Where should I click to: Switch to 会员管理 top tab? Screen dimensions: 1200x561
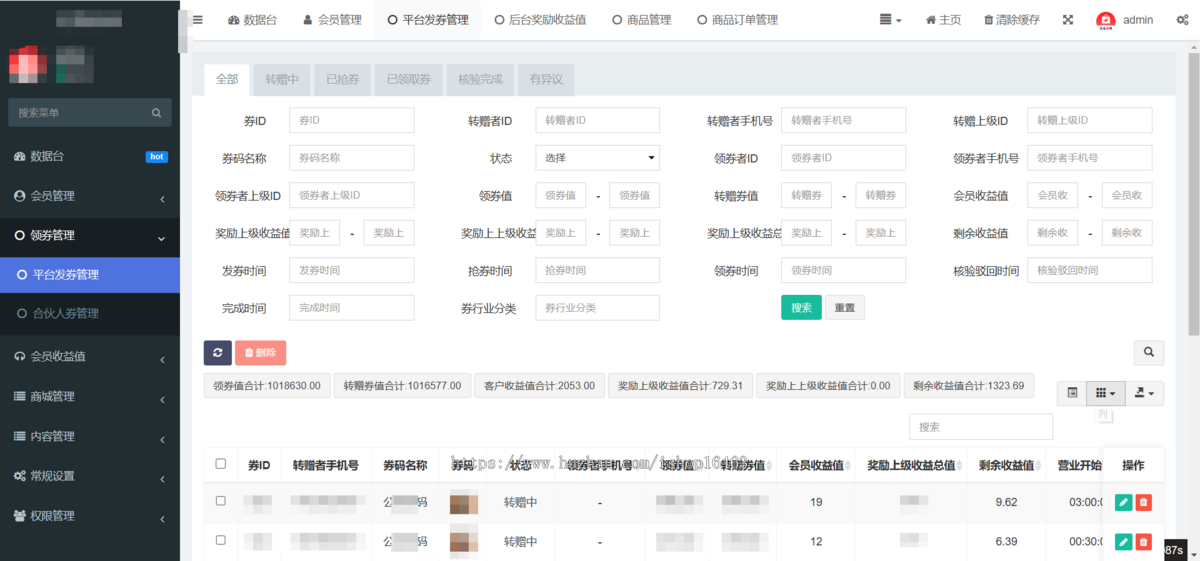pyautogui.click(x=331, y=20)
